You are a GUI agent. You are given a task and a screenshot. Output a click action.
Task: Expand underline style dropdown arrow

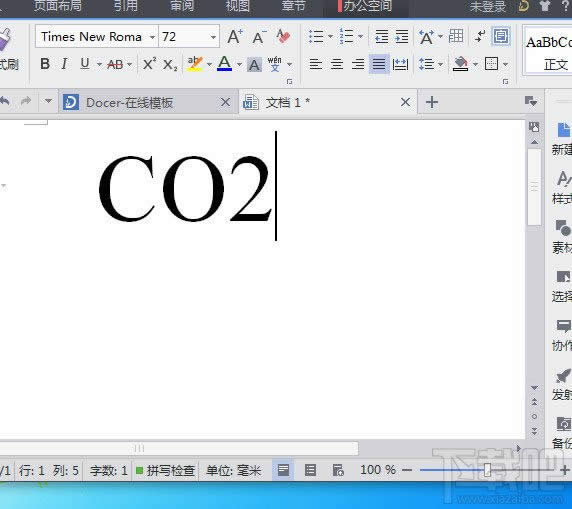click(x=99, y=65)
